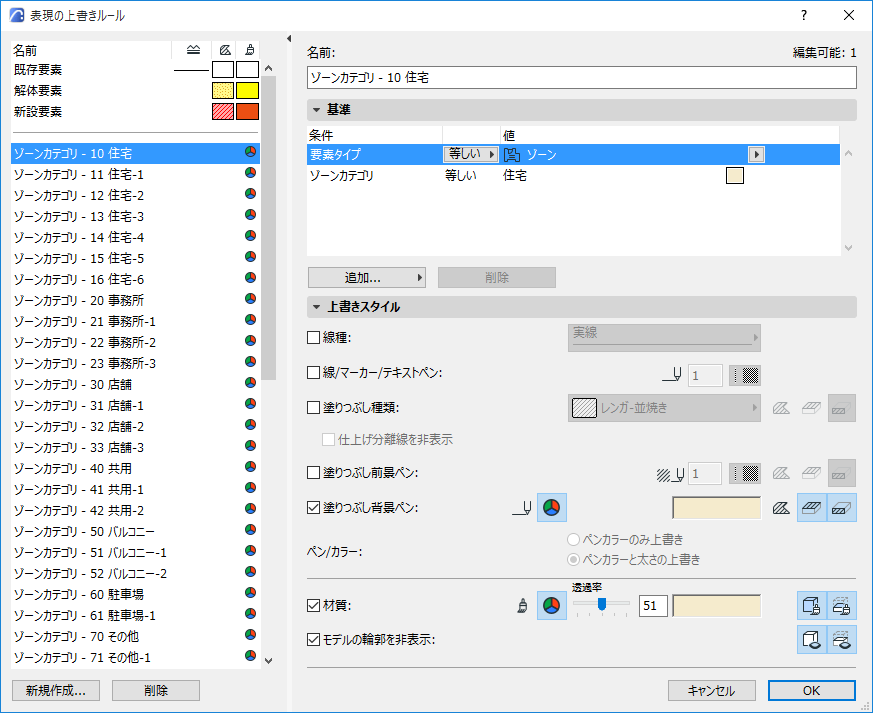Enable the 塗りつぶし前景ペン checkbox
873x713 pixels.
pyautogui.click(x=313, y=473)
